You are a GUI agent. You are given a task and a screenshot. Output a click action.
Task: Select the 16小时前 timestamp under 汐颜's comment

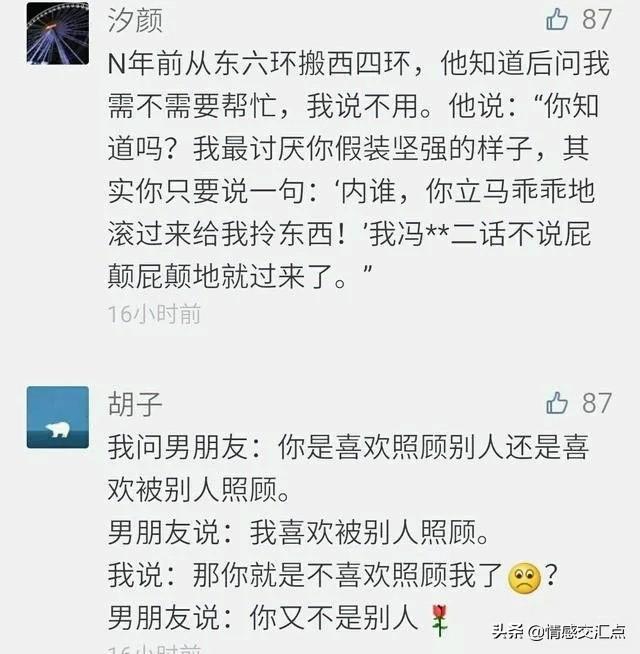click(x=154, y=314)
